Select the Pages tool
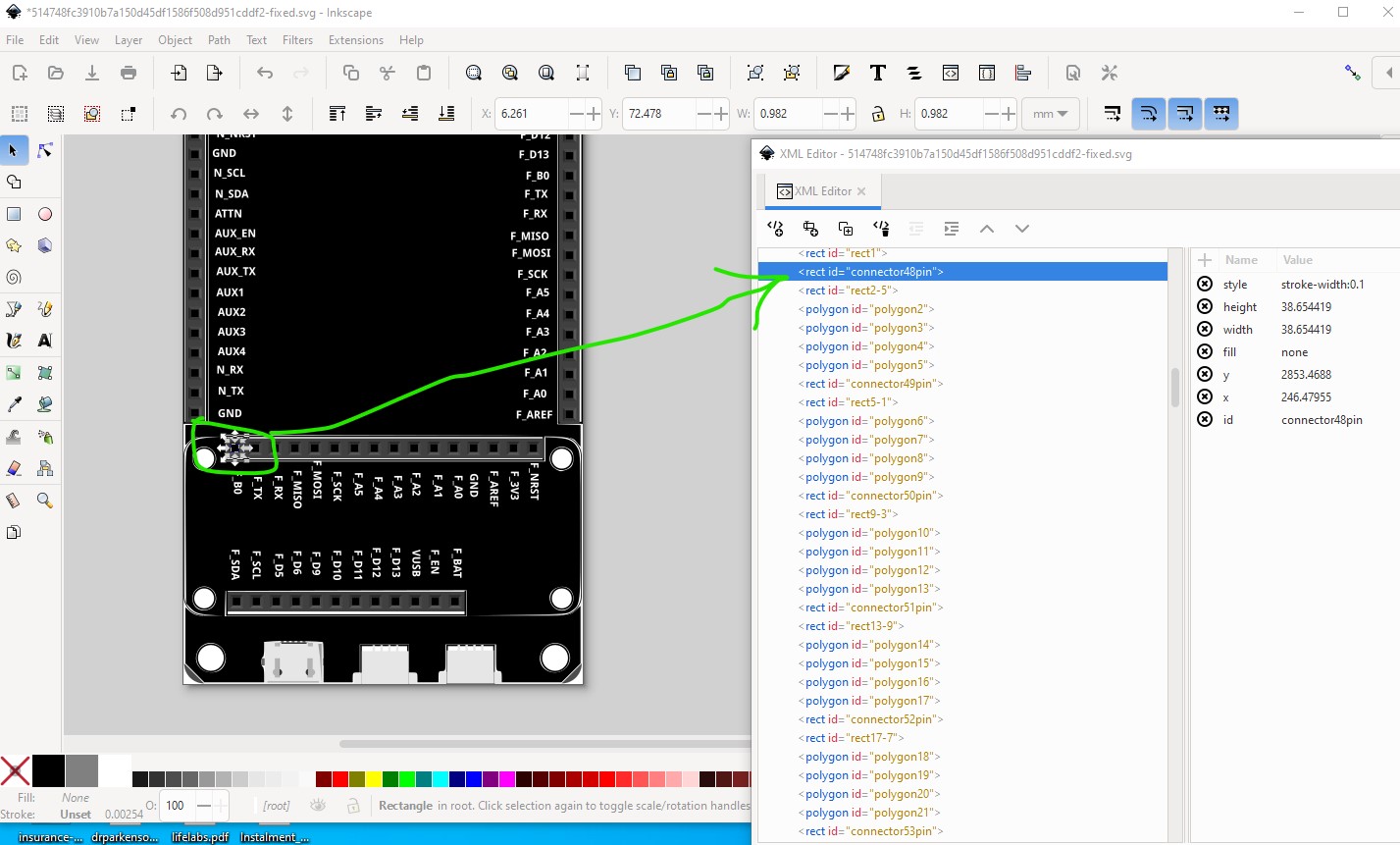The image size is (1400, 845). tap(14, 533)
